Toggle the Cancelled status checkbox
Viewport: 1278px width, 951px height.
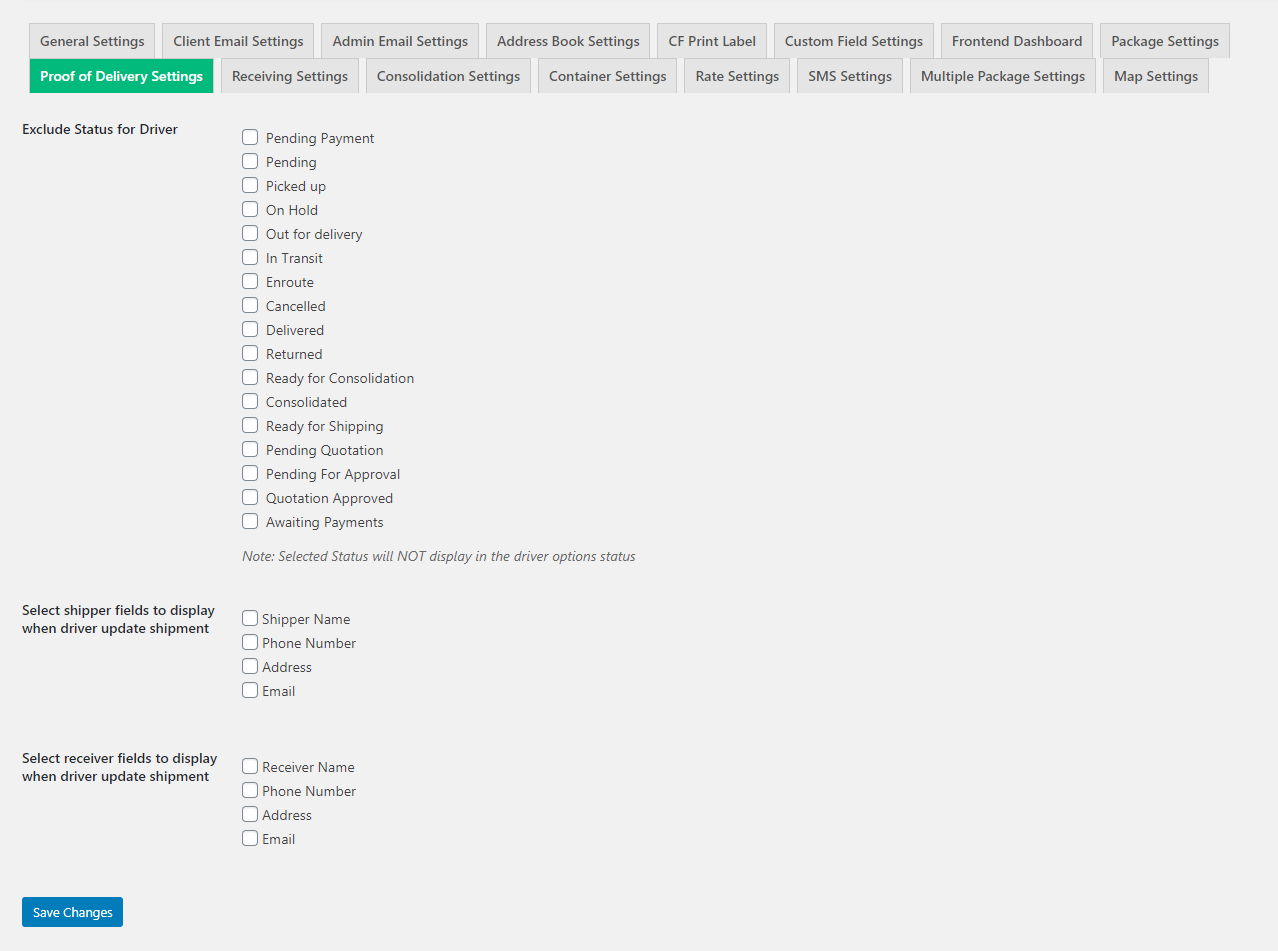pos(250,305)
